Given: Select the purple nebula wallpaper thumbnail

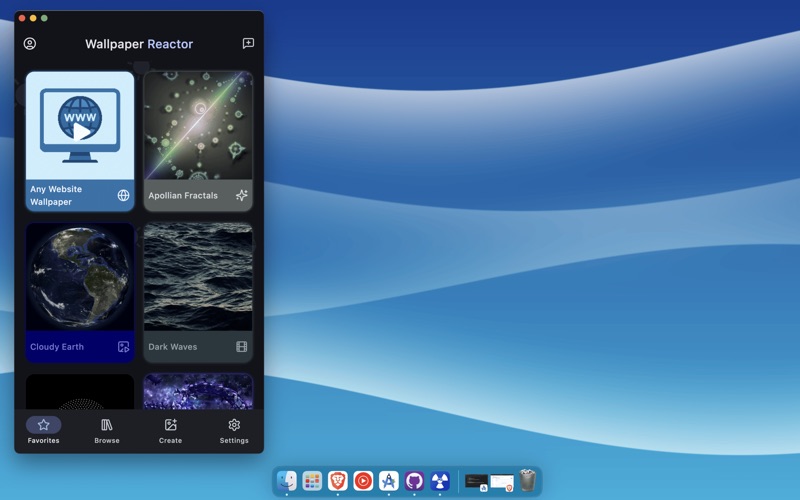Looking at the screenshot, I should coord(198,391).
